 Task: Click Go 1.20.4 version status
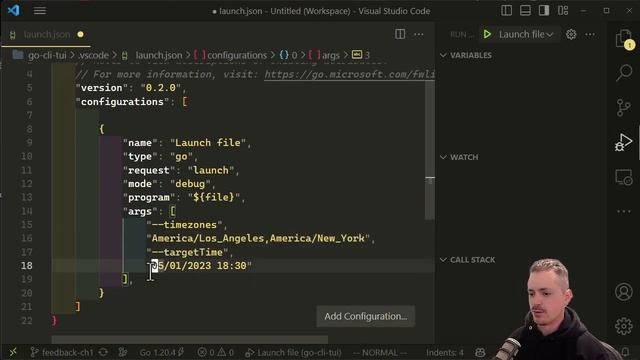[162, 352]
